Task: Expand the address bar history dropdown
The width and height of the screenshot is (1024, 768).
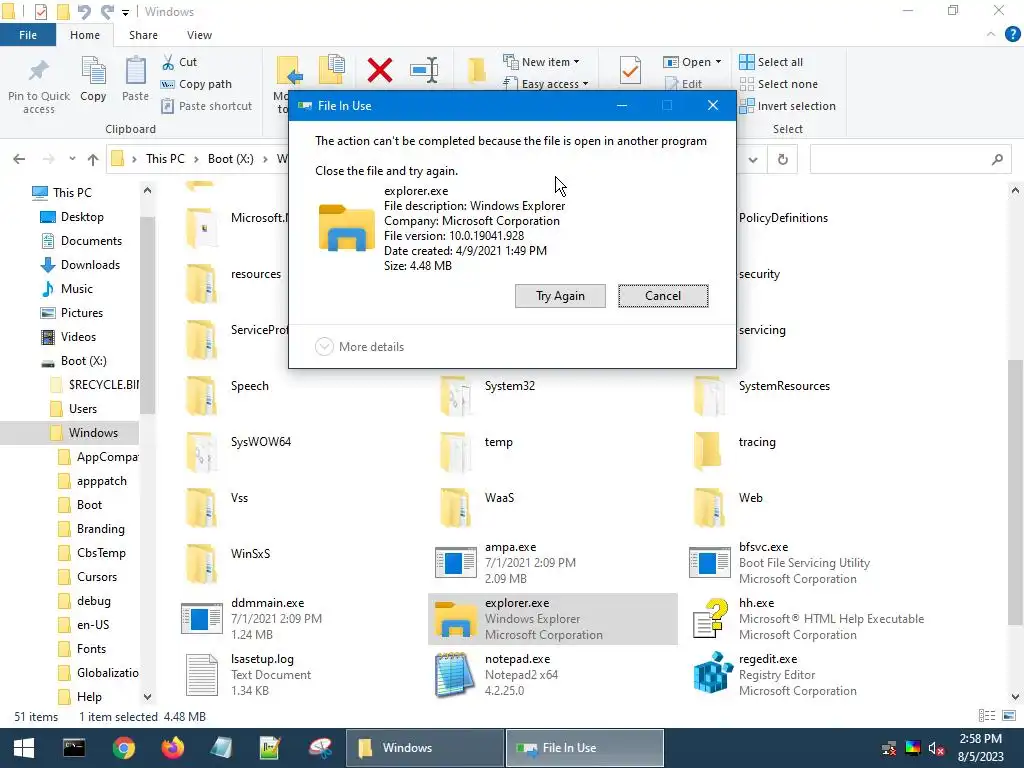Action: click(x=753, y=159)
